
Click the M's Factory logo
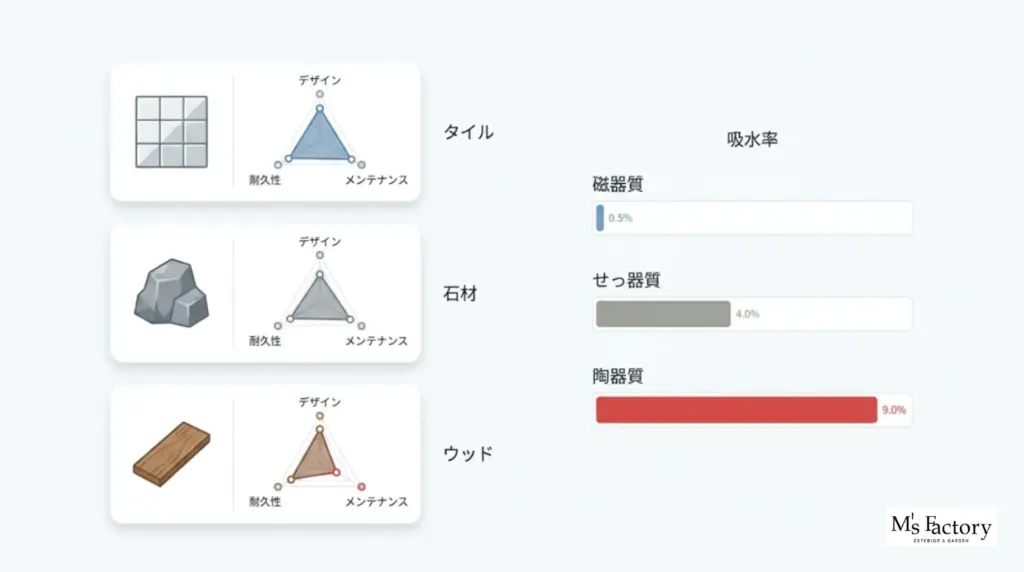[x=941, y=526]
